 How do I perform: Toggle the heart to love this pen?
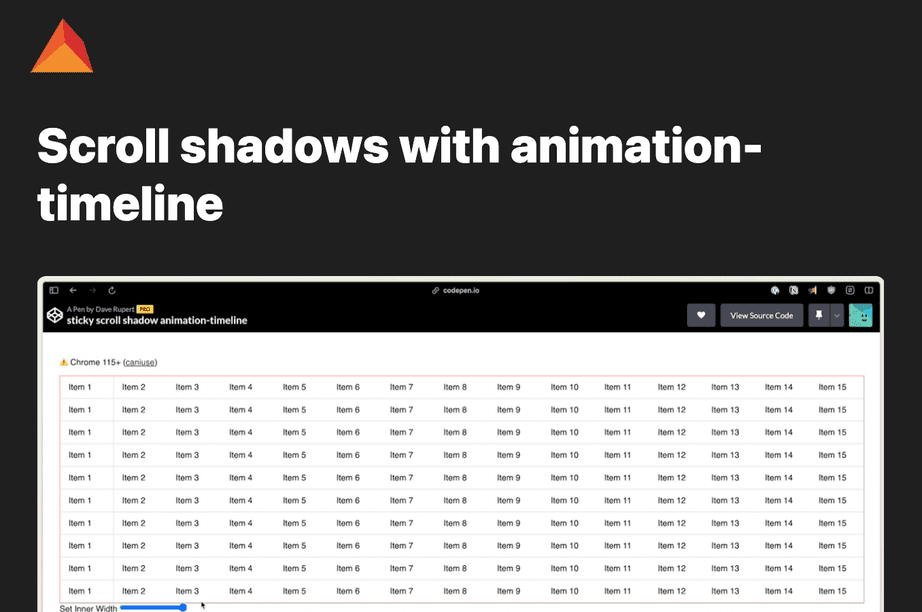701,315
